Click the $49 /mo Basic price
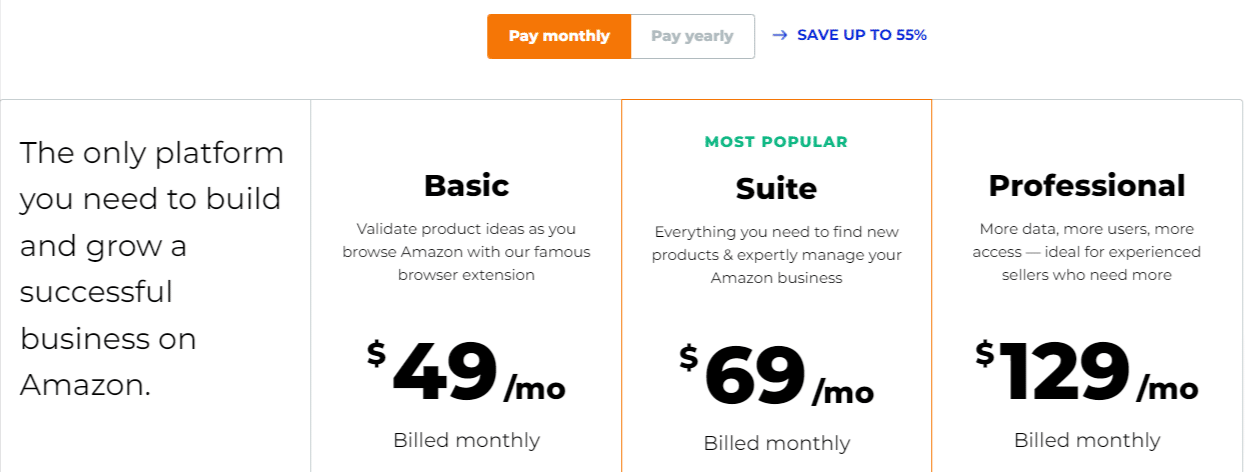 tap(466, 371)
